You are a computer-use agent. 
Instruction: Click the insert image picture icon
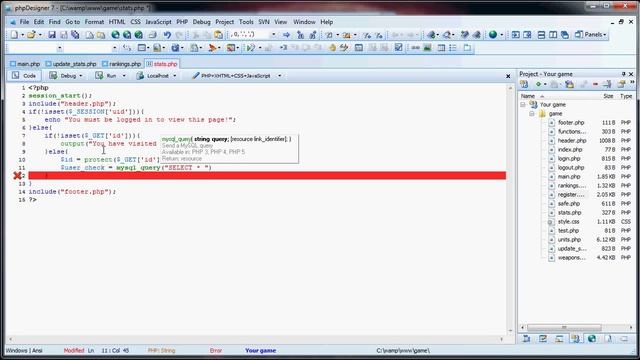pyautogui.click(x=427, y=48)
